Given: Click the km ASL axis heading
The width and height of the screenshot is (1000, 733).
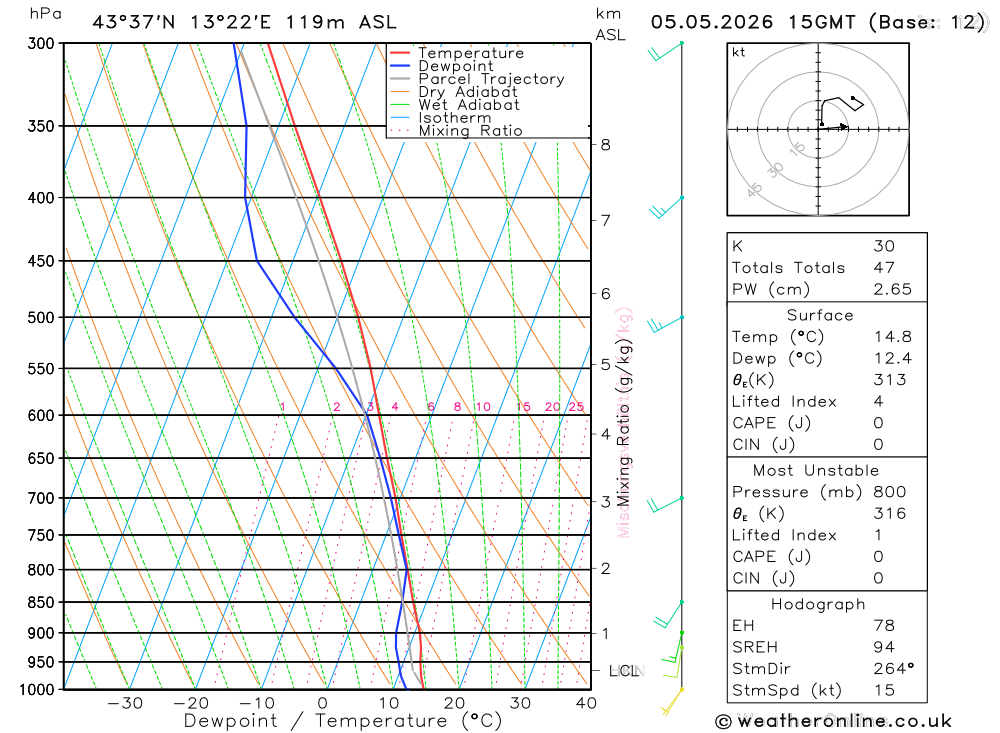Looking at the screenshot, I should click(610, 24).
